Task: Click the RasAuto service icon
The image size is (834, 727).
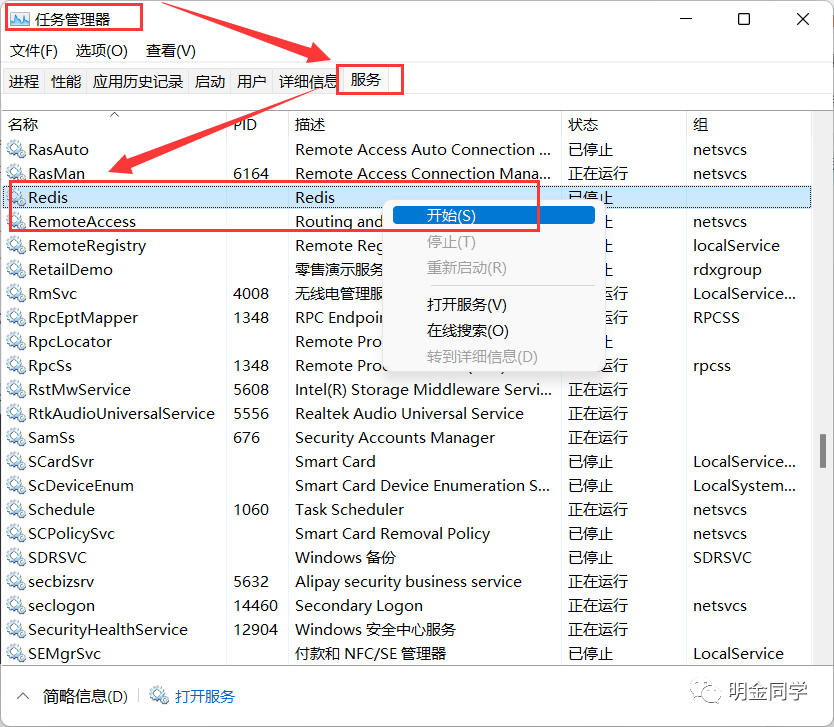Action: click(x=18, y=149)
